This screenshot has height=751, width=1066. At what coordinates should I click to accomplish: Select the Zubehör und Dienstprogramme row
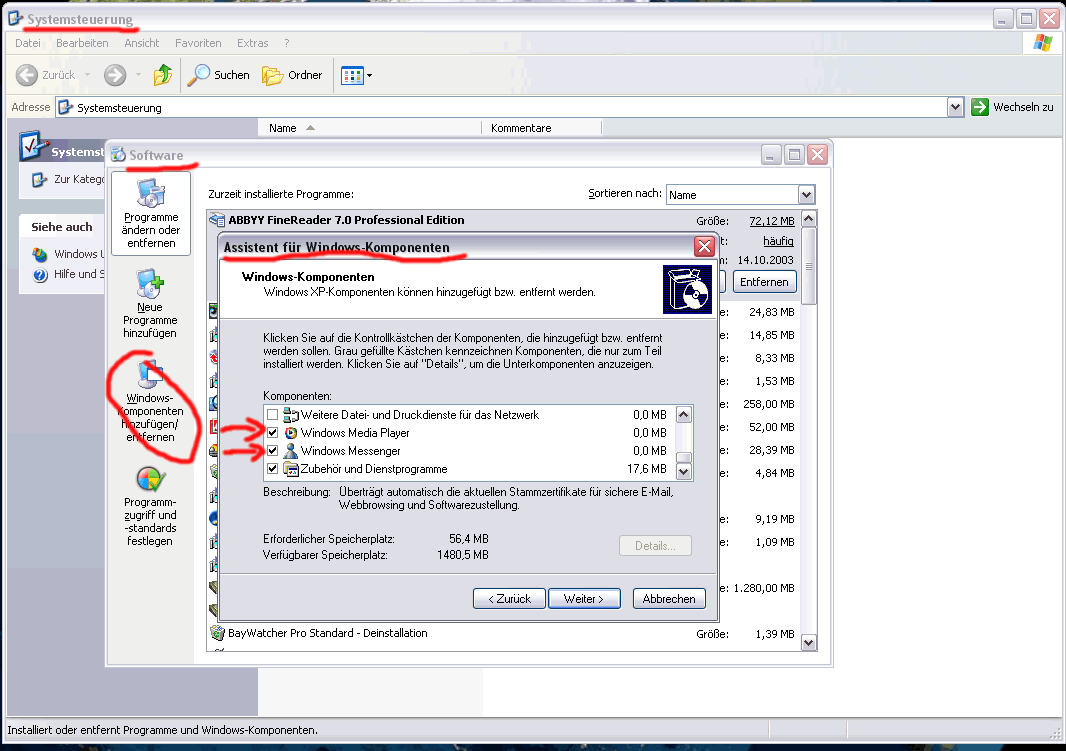(468, 469)
